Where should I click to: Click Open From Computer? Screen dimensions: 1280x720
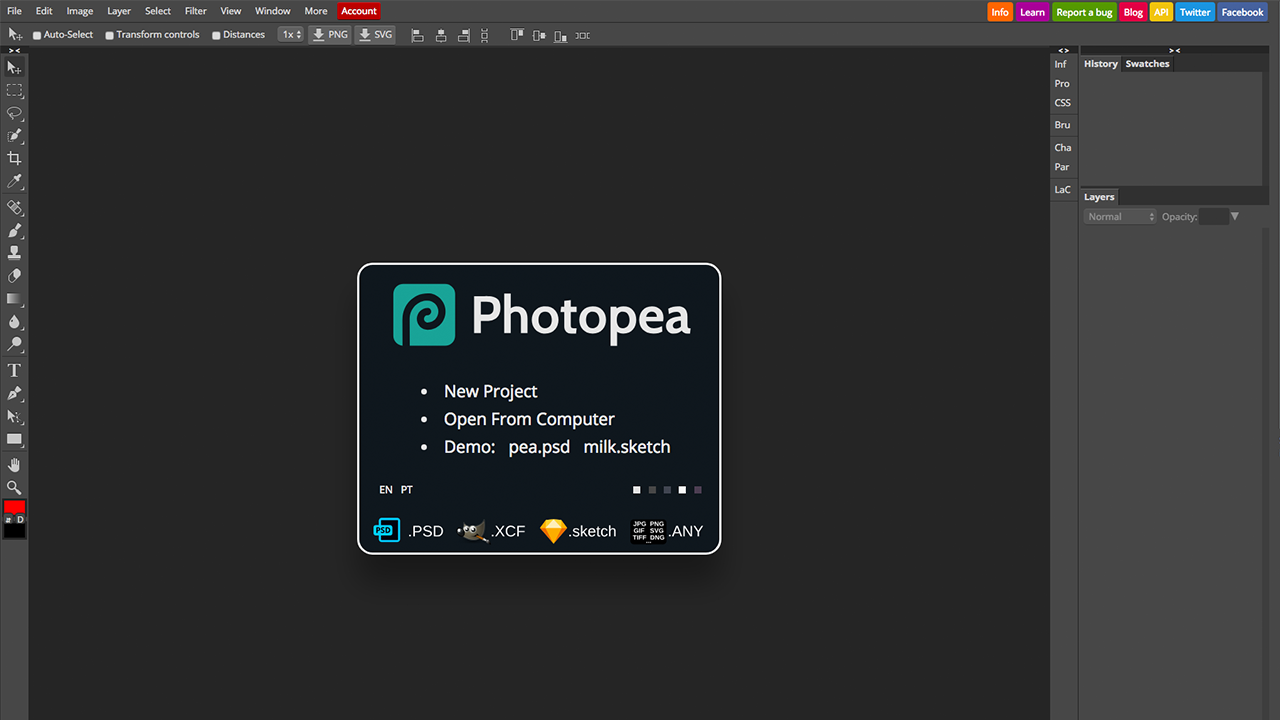[x=529, y=419]
